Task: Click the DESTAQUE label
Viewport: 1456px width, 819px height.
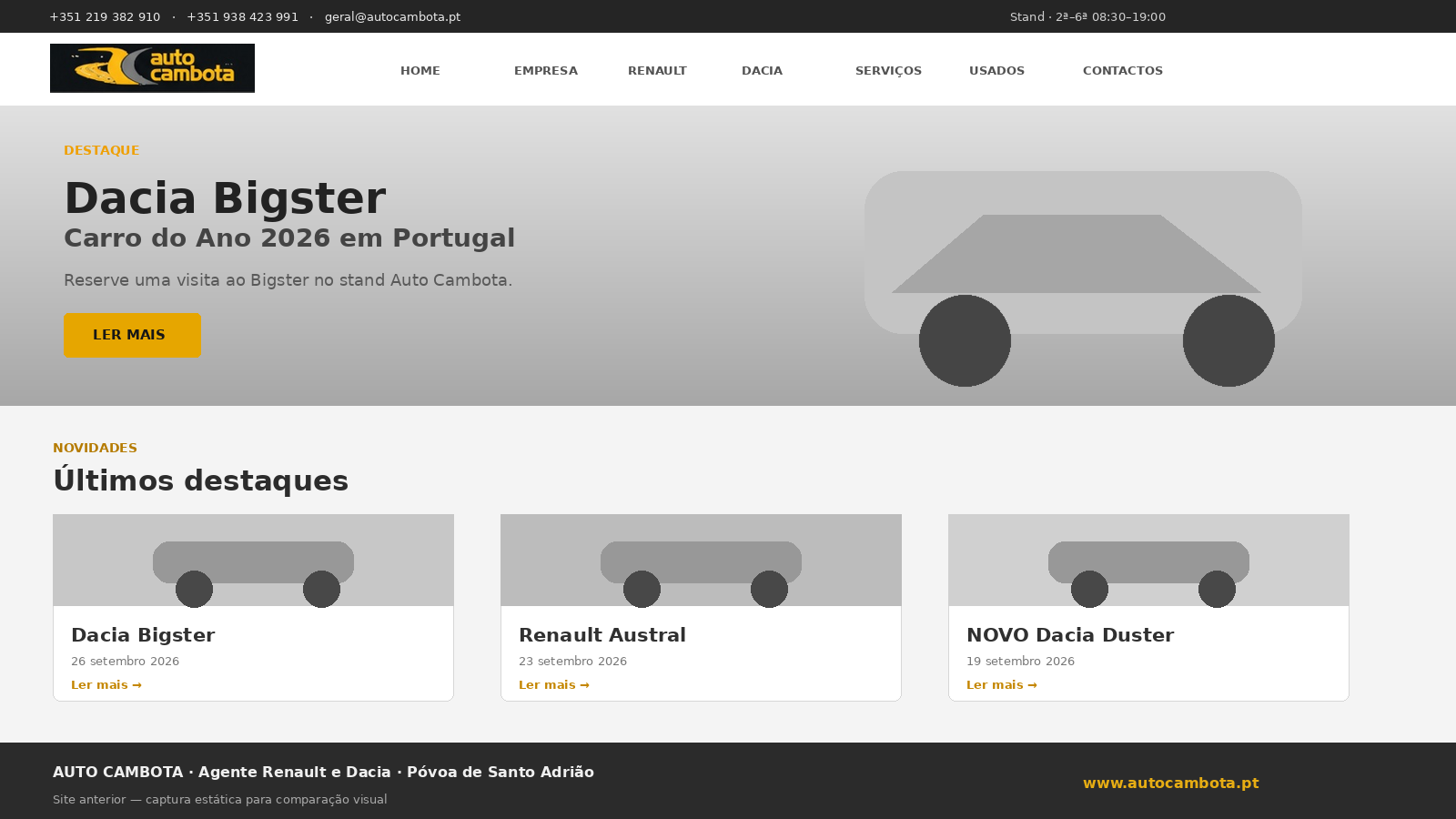Action: [x=102, y=150]
